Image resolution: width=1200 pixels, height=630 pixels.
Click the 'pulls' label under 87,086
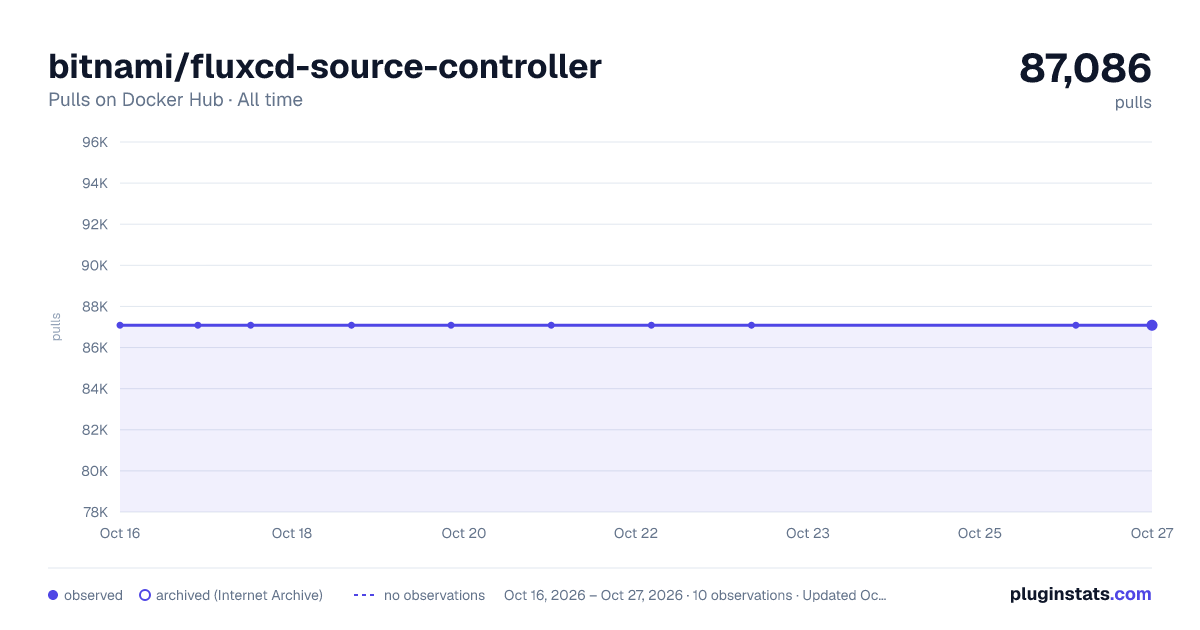pos(1133,102)
